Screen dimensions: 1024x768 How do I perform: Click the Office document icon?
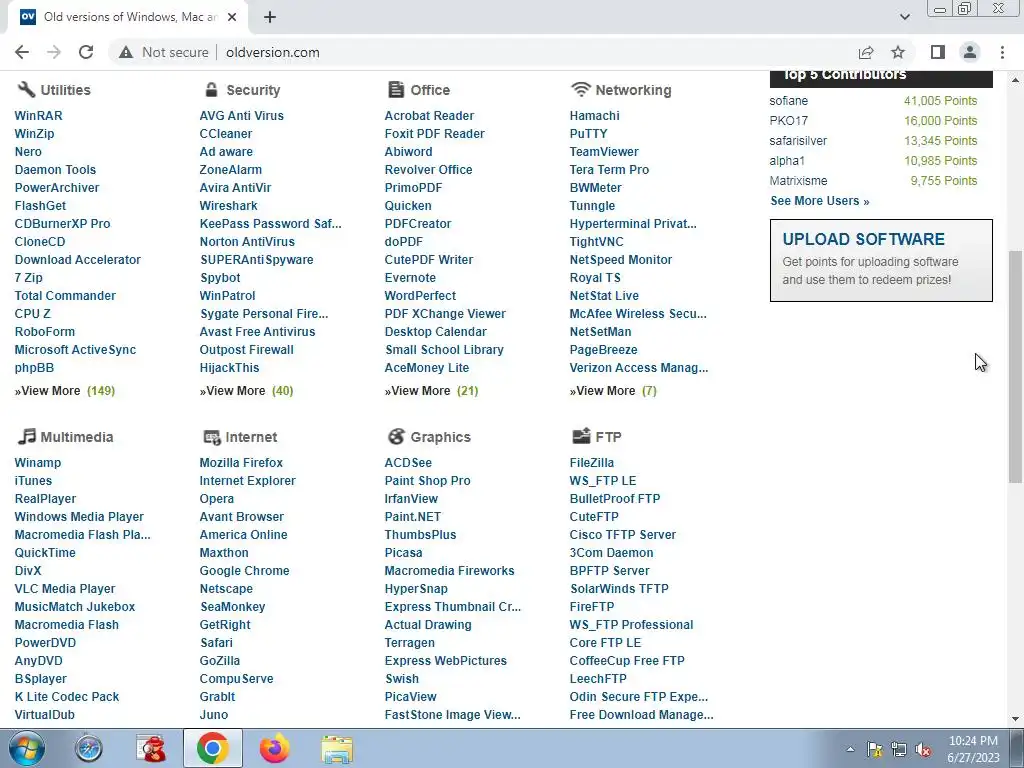[x=395, y=89]
